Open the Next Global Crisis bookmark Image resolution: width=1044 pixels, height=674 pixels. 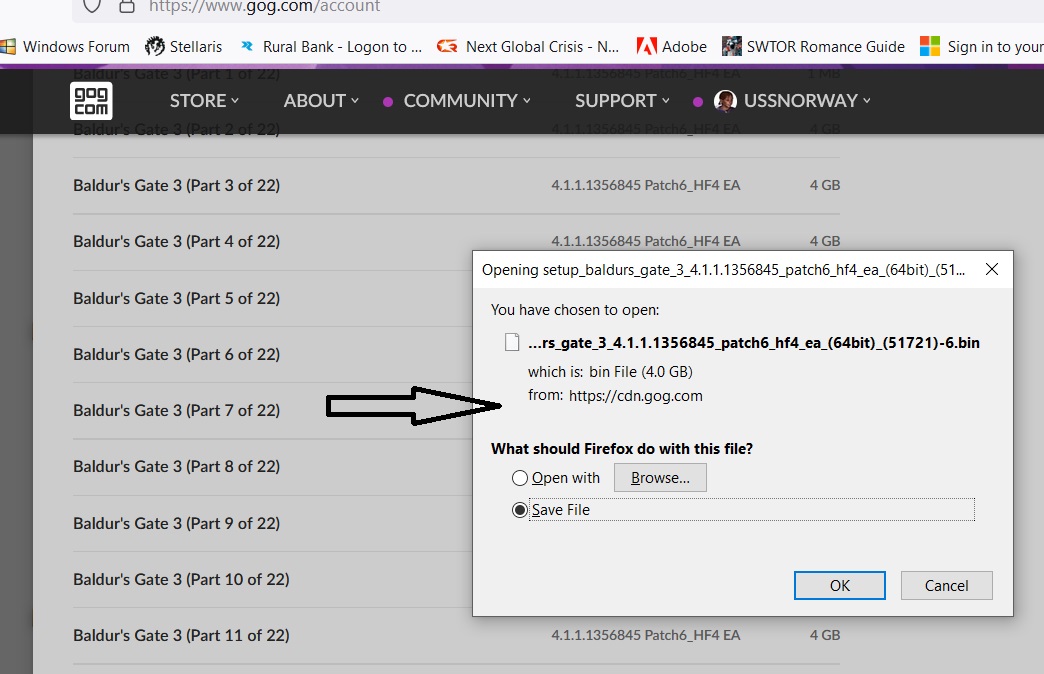click(528, 47)
